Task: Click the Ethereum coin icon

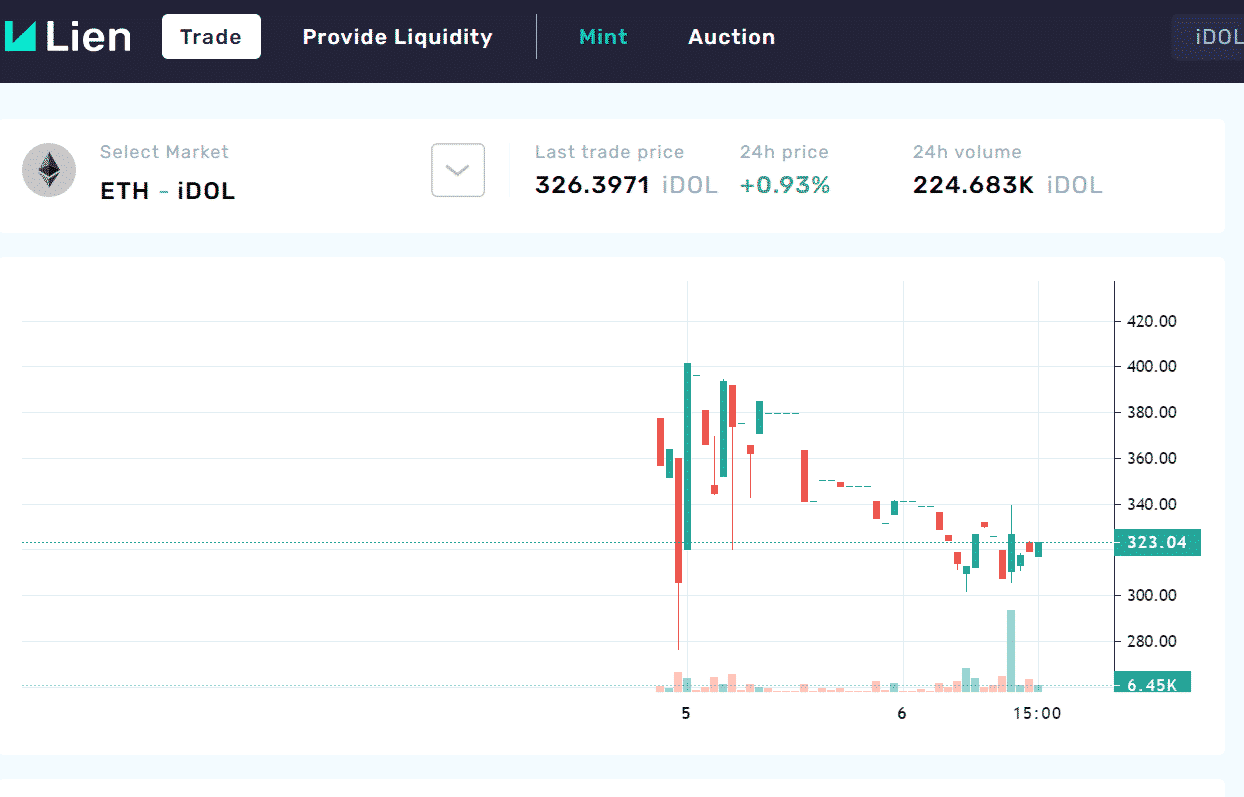Action: click(49, 170)
